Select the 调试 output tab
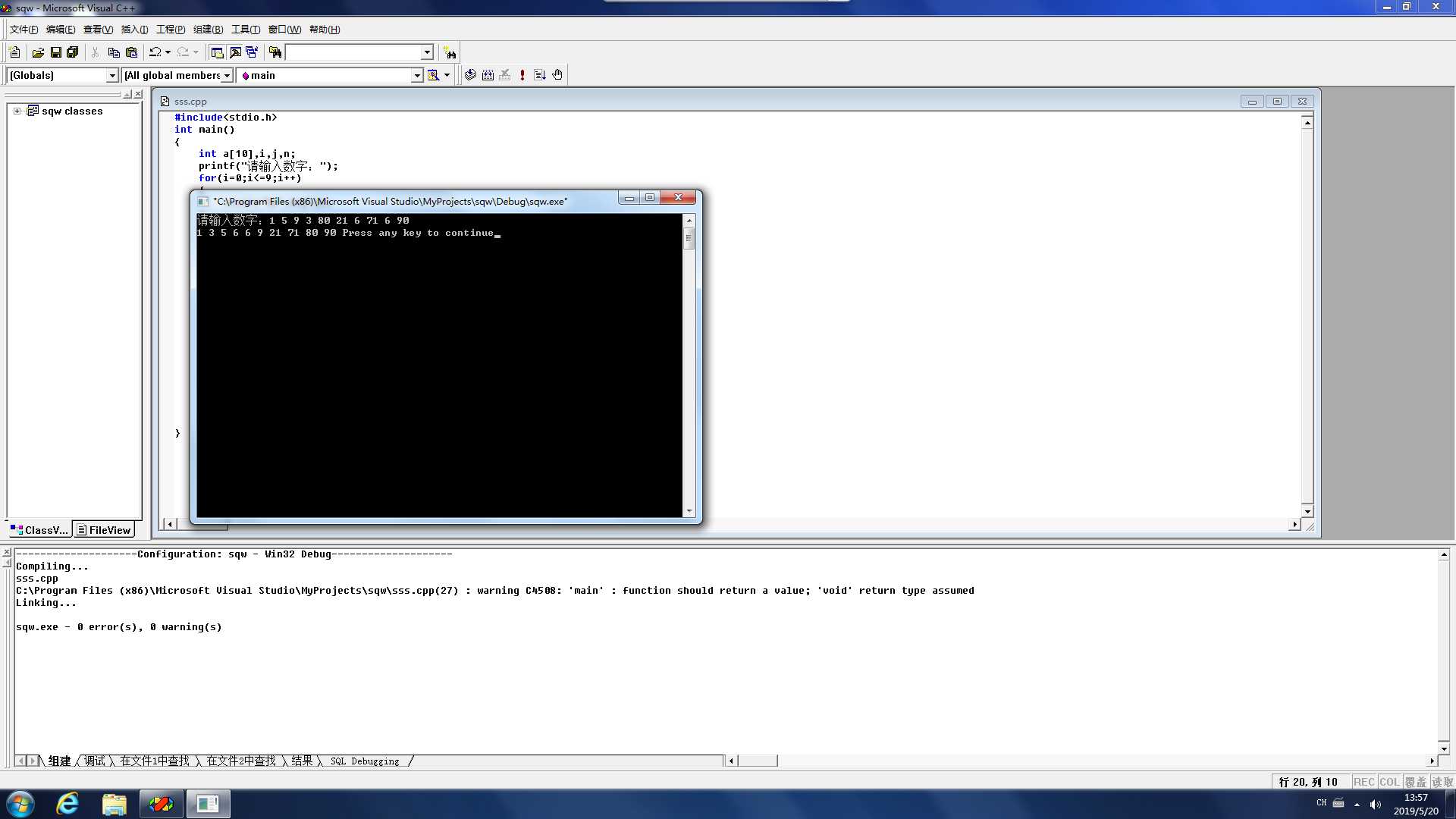Screen dimensions: 1456x819 [95, 761]
